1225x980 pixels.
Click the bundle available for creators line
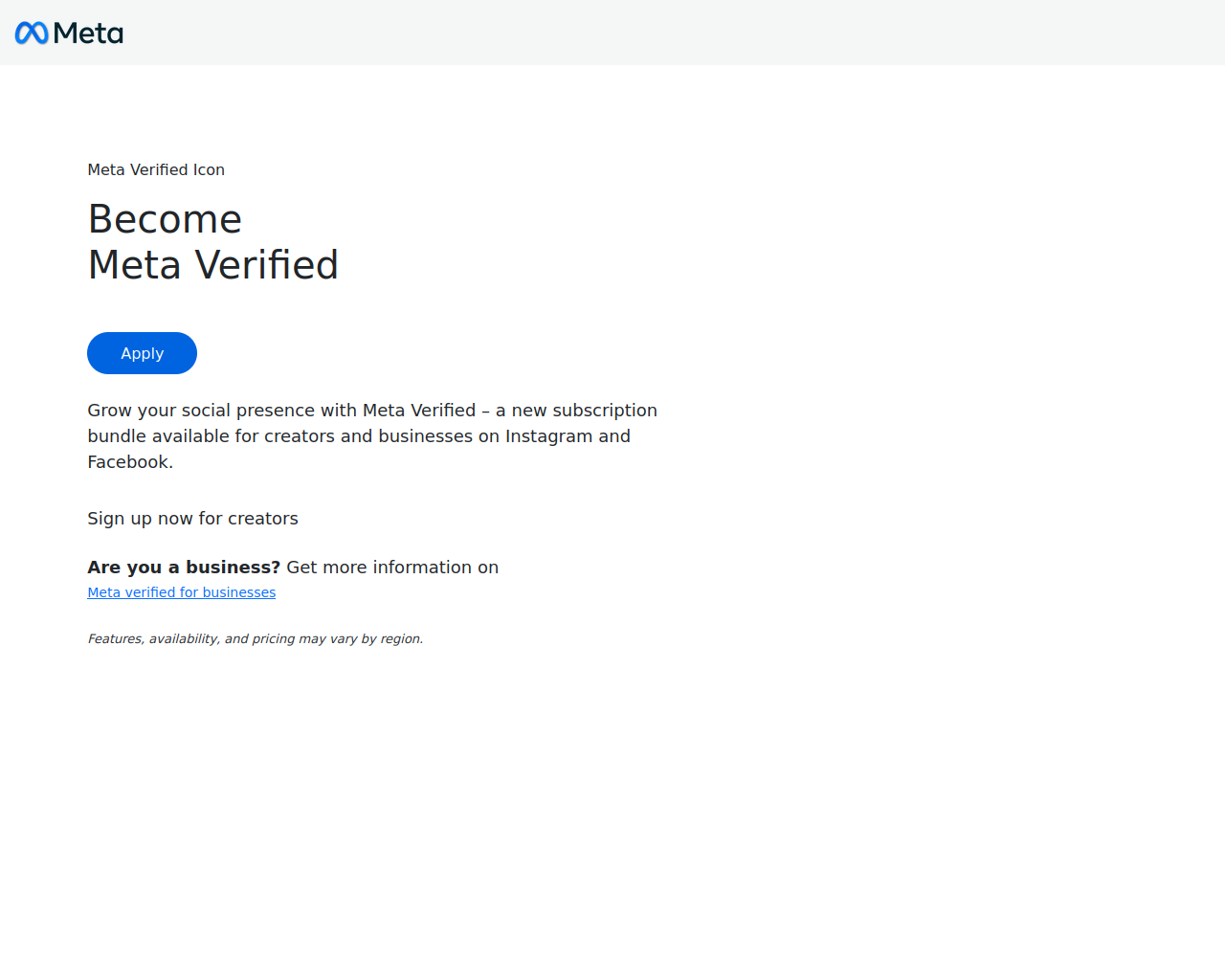pos(359,436)
